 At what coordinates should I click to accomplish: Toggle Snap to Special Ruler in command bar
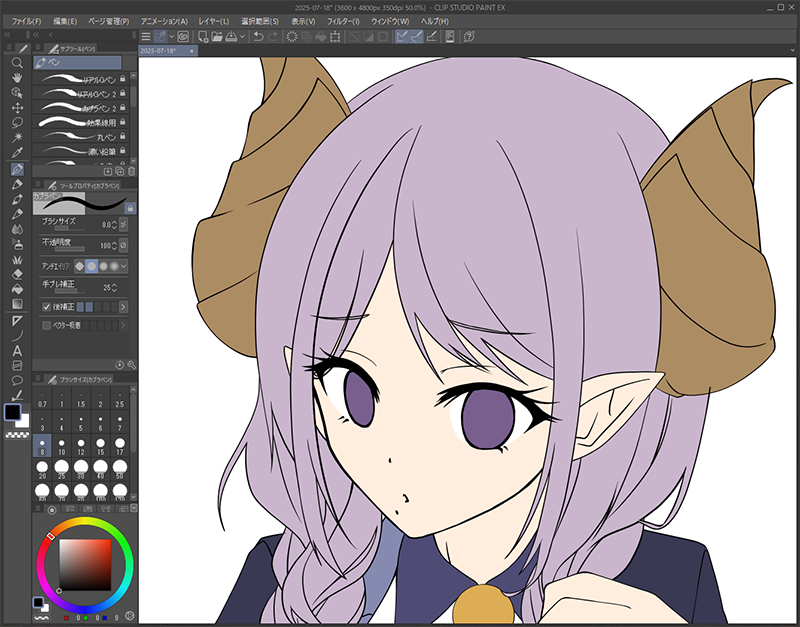[417, 37]
